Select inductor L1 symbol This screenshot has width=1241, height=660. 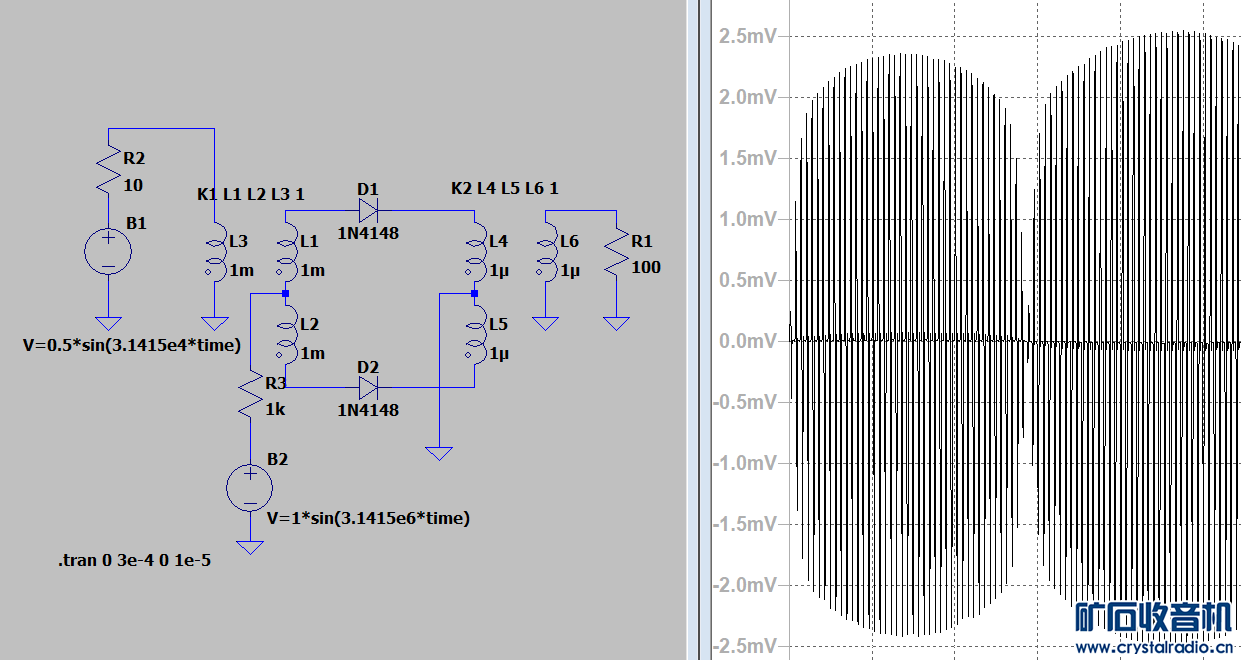pos(285,250)
